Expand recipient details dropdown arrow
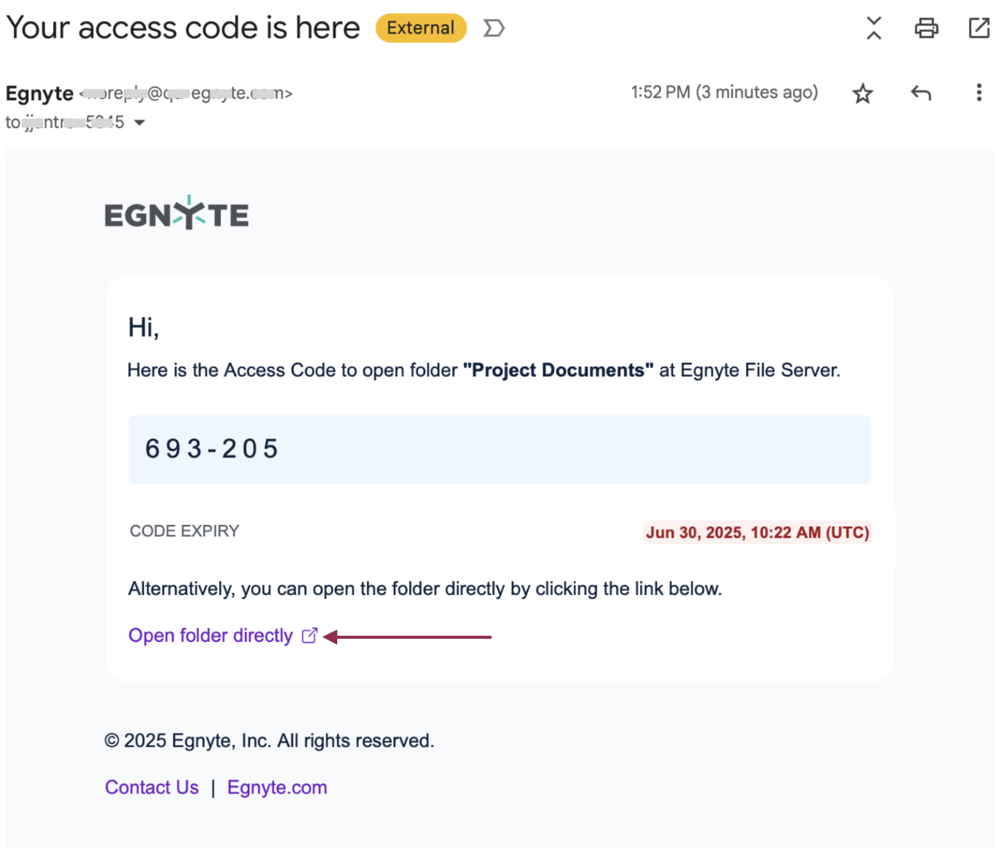This screenshot has height=848, width=999. pos(140,122)
